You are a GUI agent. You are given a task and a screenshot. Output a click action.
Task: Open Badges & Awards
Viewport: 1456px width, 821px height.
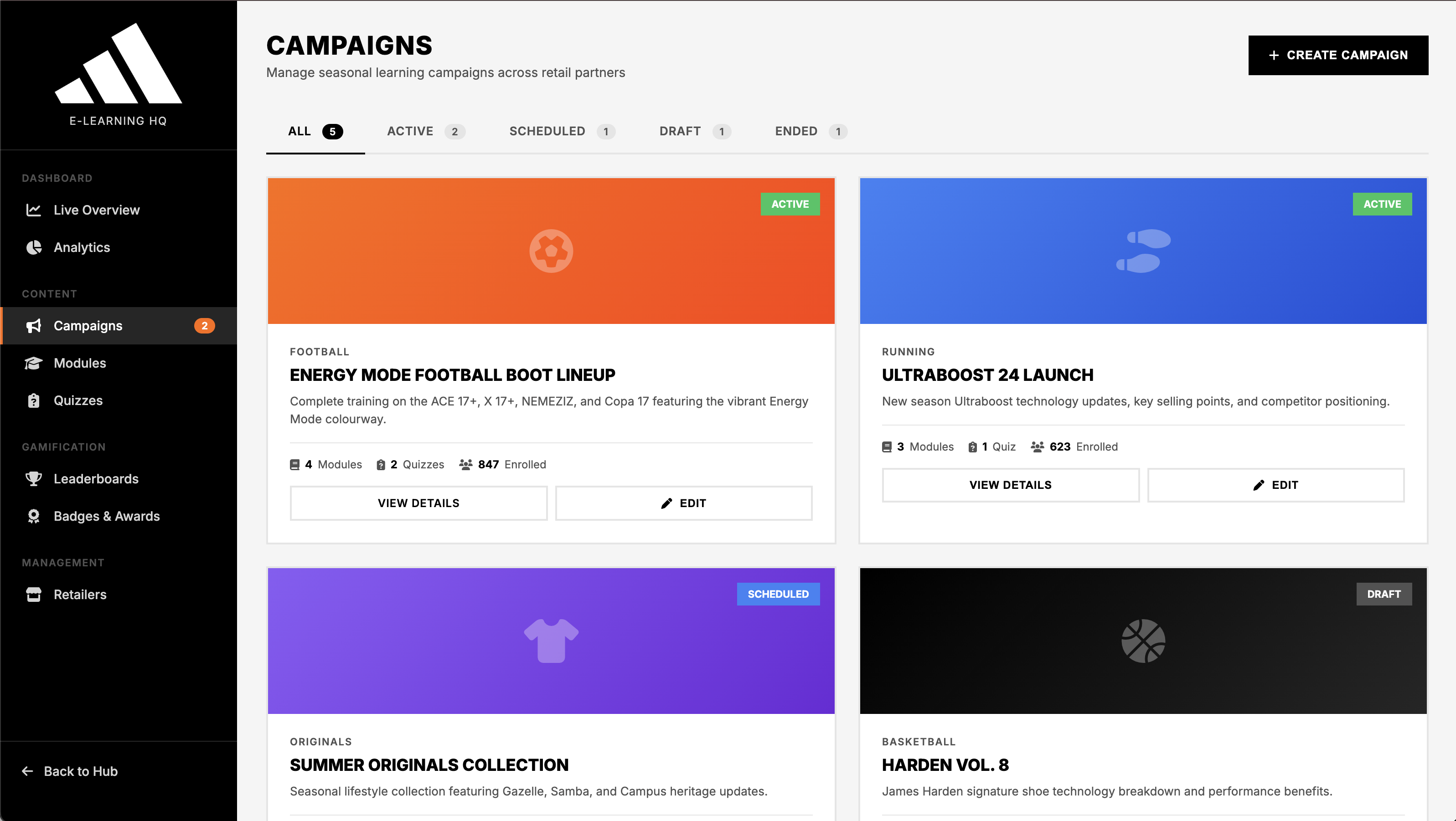(106, 516)
